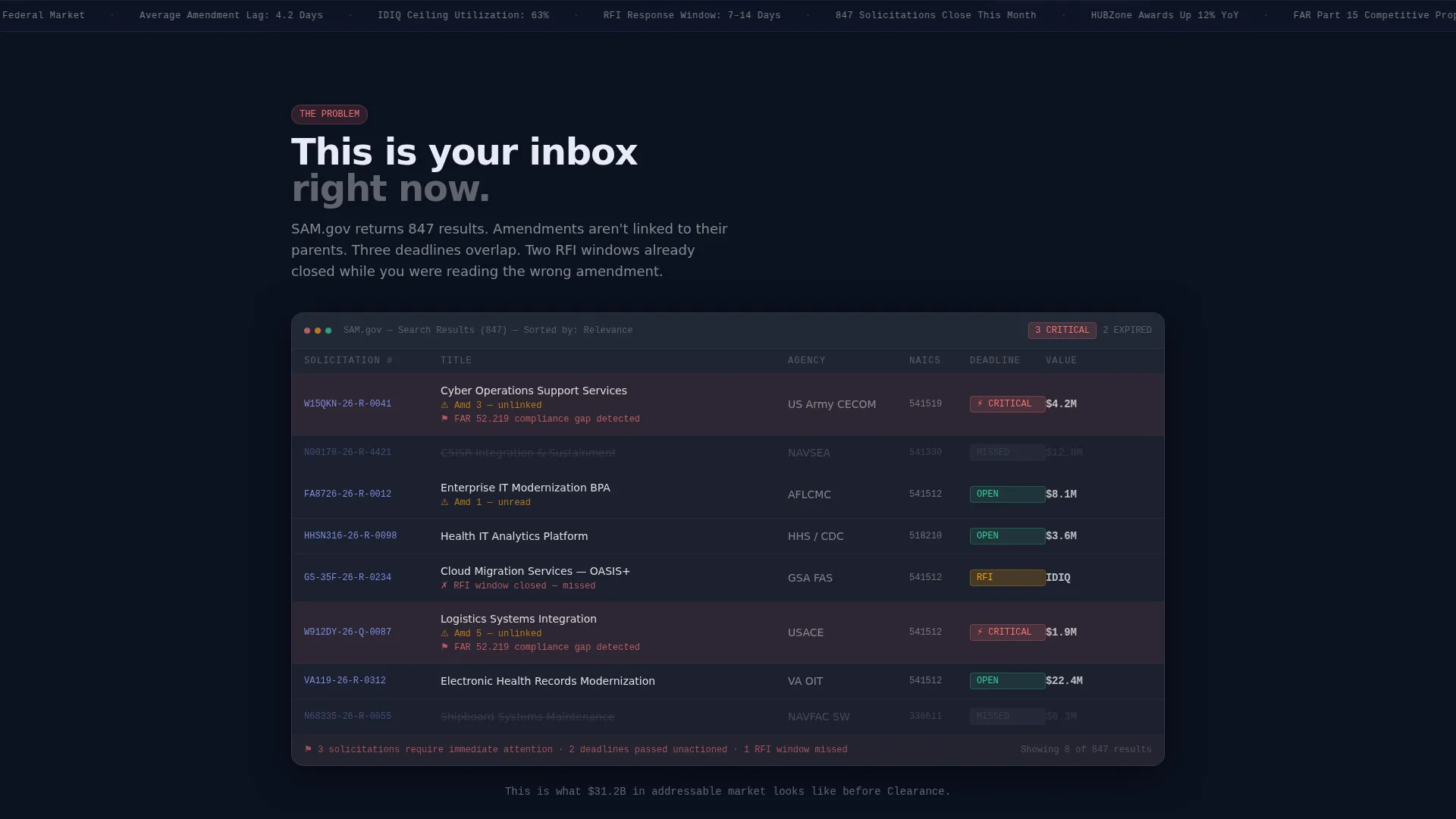1456x819 pixels.
Task: Click the OPEN badge for Health IT Analytics Platform
Action: tap(1007, 536)
